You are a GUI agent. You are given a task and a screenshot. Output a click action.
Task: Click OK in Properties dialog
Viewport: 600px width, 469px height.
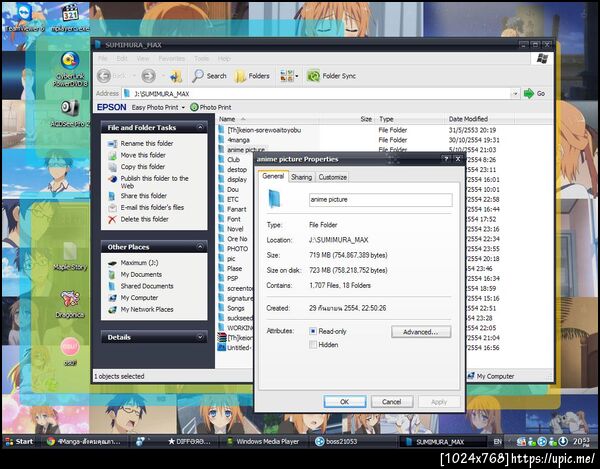point(344,402)
